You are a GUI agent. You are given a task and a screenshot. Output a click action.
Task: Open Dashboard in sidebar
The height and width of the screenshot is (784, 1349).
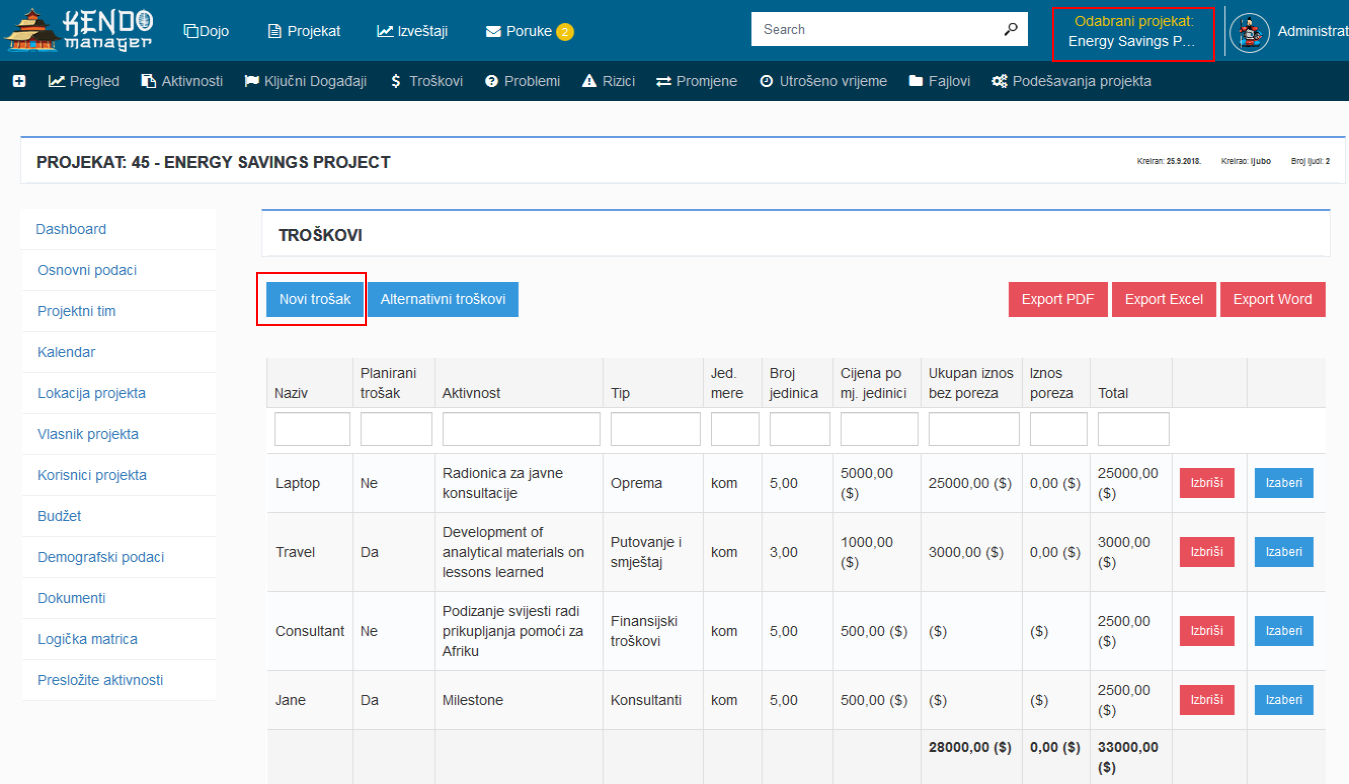point(119,229)
